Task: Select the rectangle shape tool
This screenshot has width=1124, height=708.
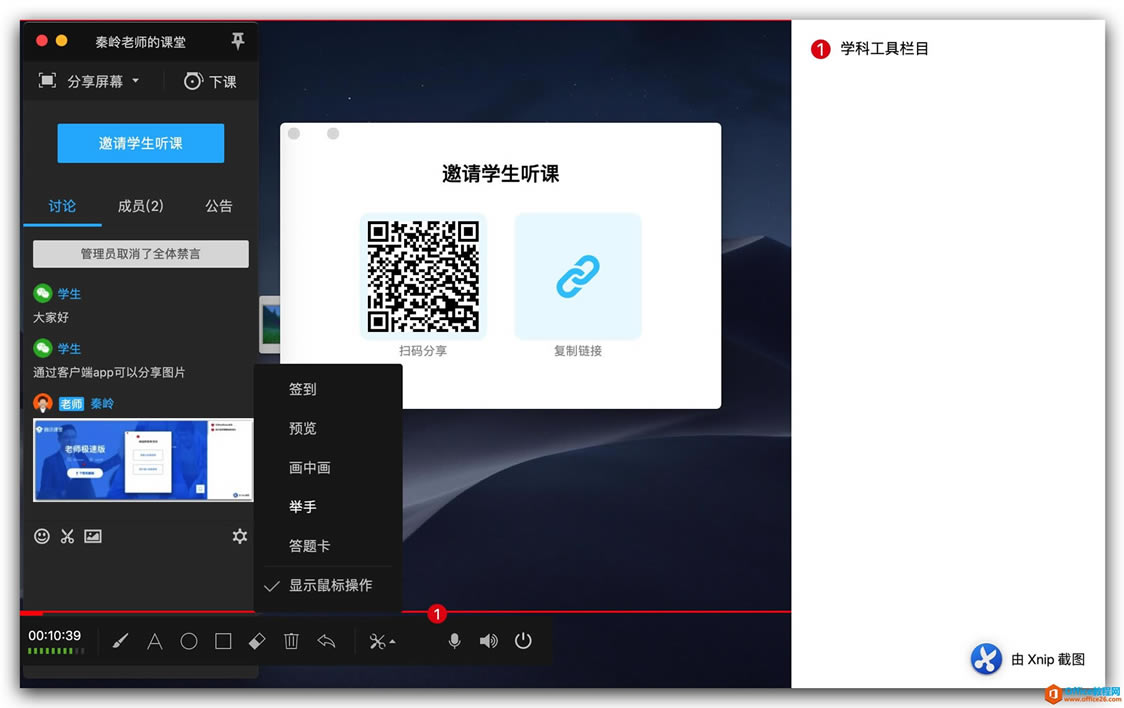Action: click(223, 641)
